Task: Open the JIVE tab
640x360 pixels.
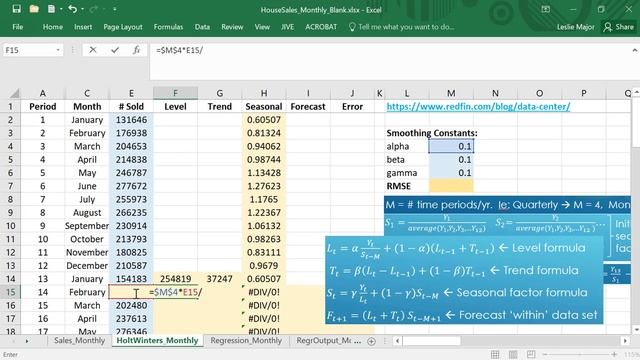Action: click(x=287, y=27)
